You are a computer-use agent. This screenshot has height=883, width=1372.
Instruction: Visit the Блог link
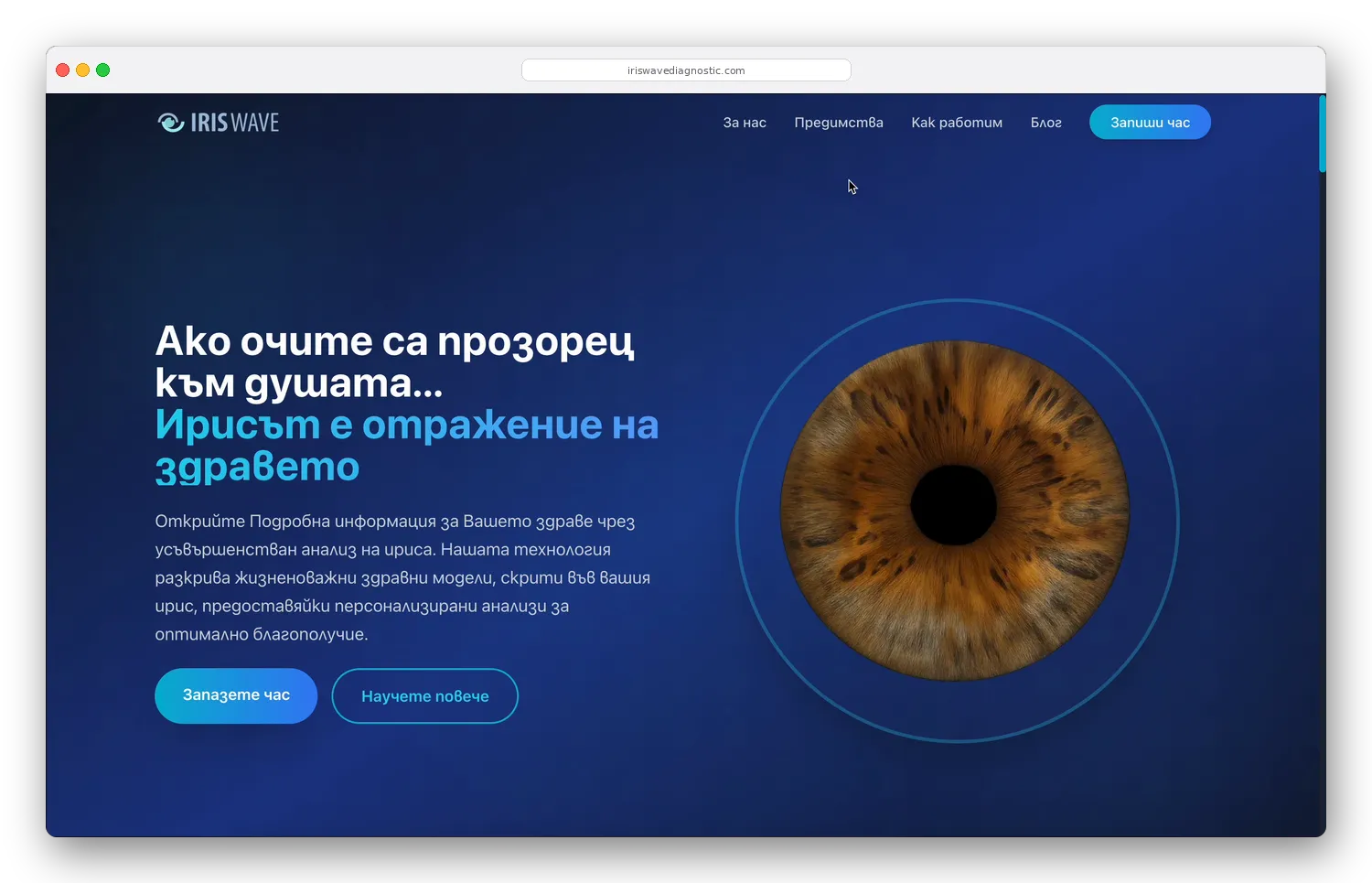coord(1045,123)
